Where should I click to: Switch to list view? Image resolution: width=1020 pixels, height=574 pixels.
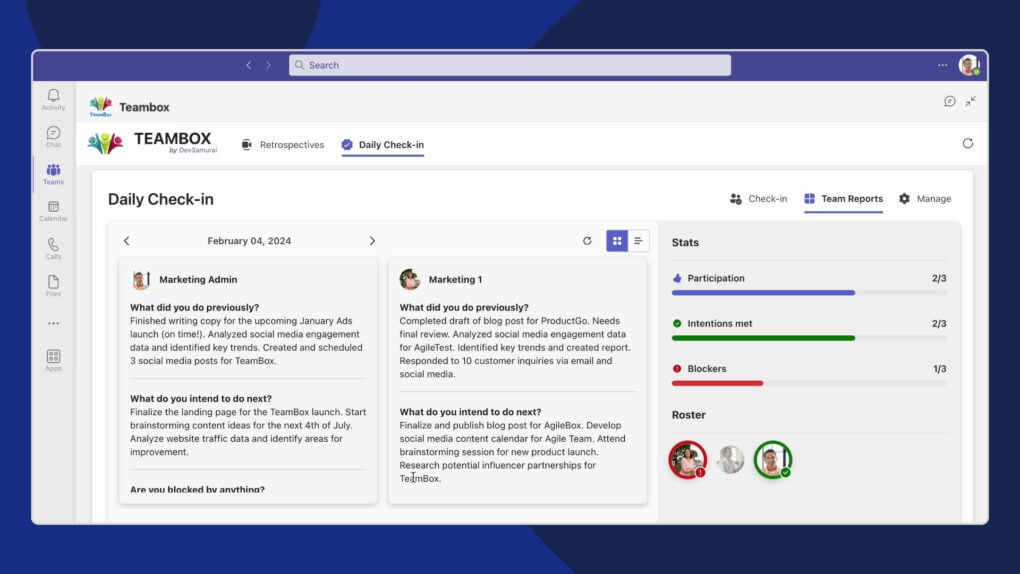[638, 241]
